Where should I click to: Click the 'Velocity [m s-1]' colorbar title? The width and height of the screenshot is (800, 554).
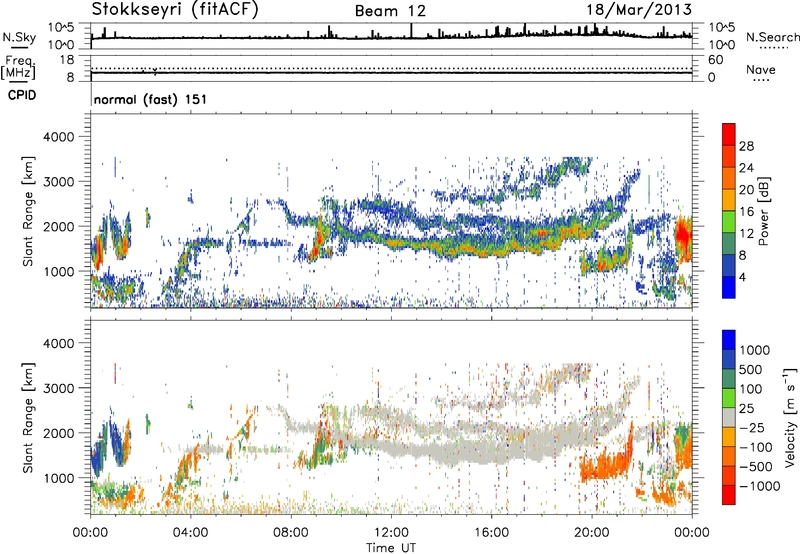[x=790, y=417]
